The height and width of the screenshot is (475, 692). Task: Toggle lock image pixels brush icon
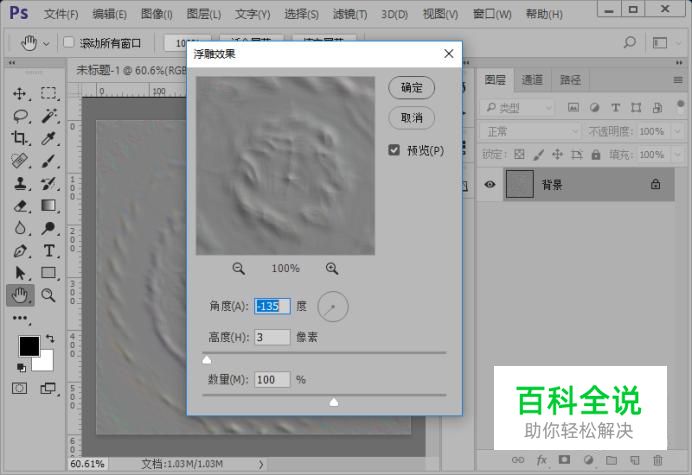coord(538,154)
